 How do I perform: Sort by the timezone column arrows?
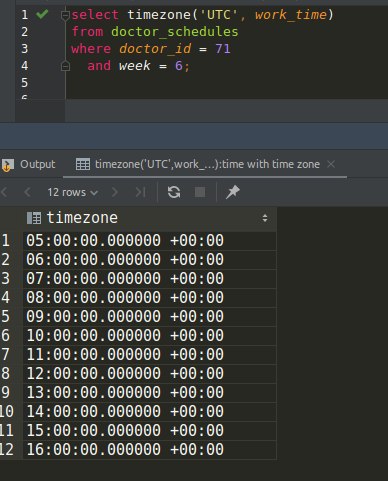pos(265,218)
